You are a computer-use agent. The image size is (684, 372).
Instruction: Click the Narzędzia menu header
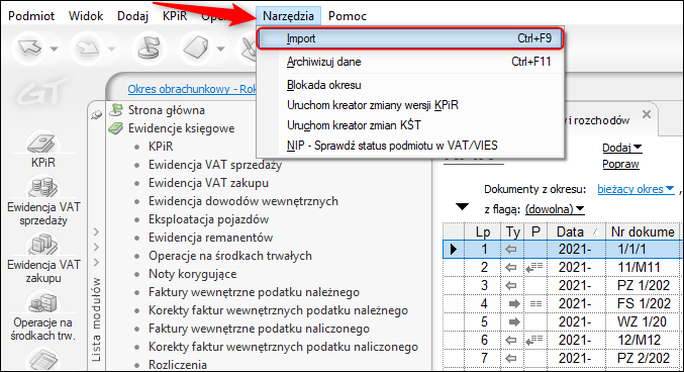[x=288, y=16]
